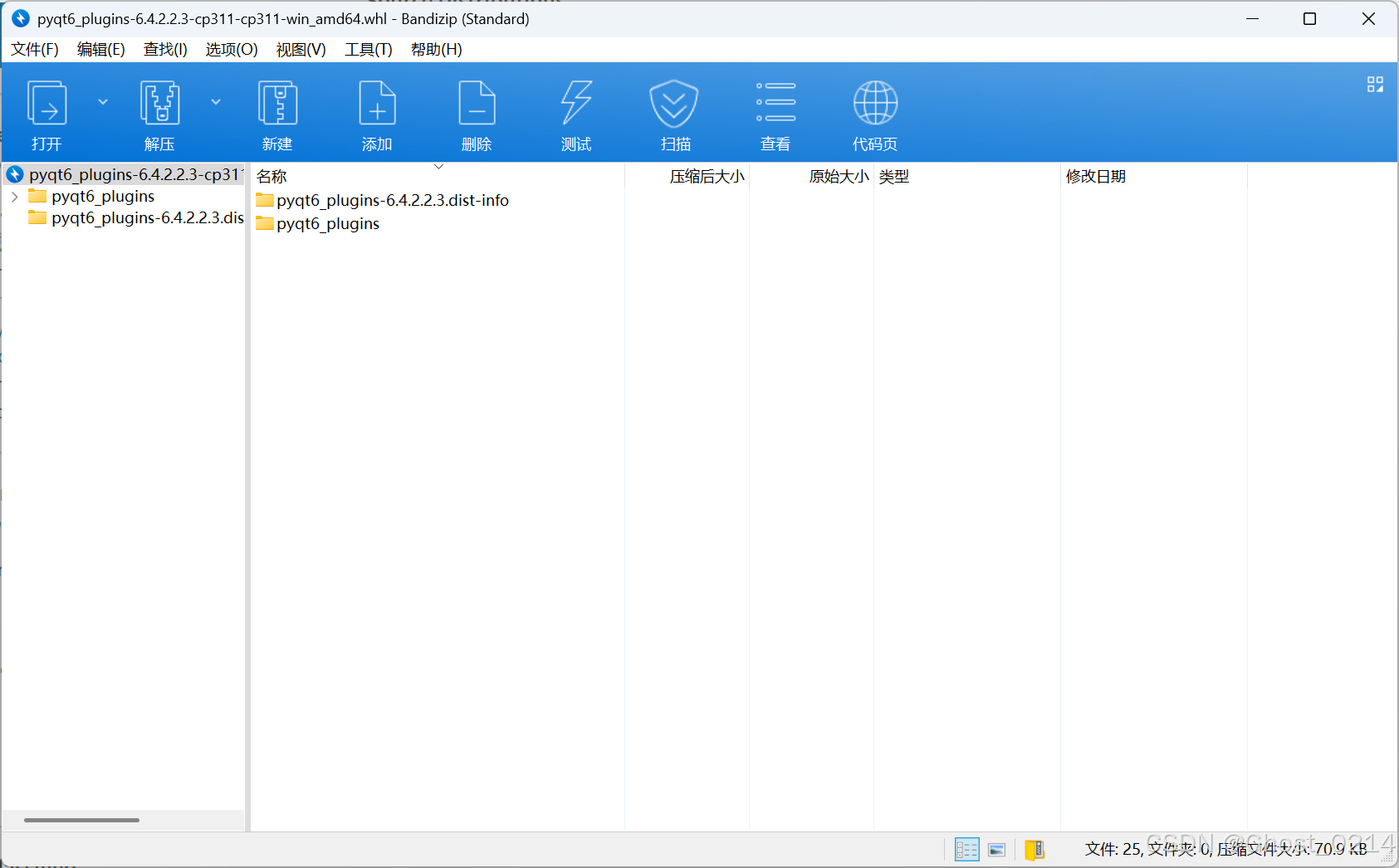Click the View (查看) list icon
Screen dimensions: 1399x868
(x=775, y=102)
